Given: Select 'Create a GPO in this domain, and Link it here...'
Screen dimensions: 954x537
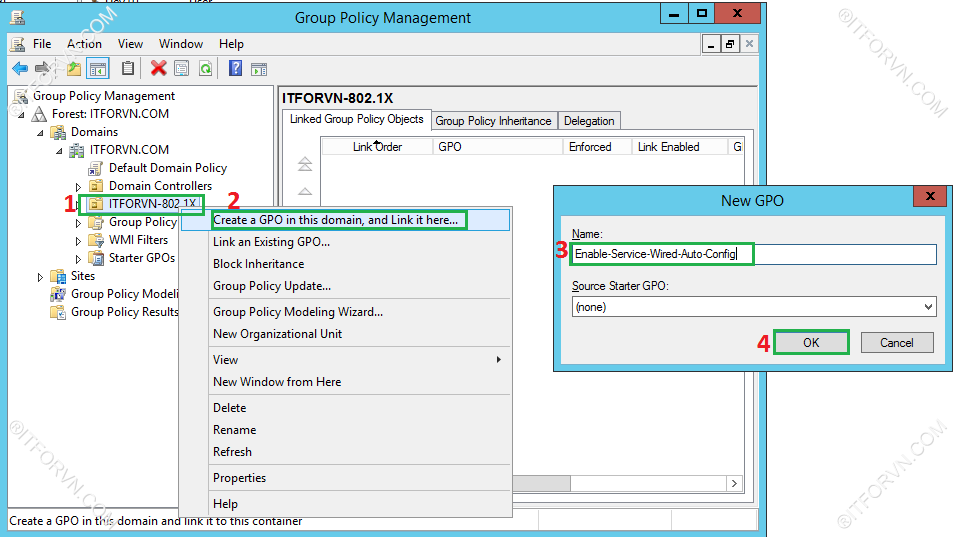Looking at the screenshot, I should click(335, 220).
